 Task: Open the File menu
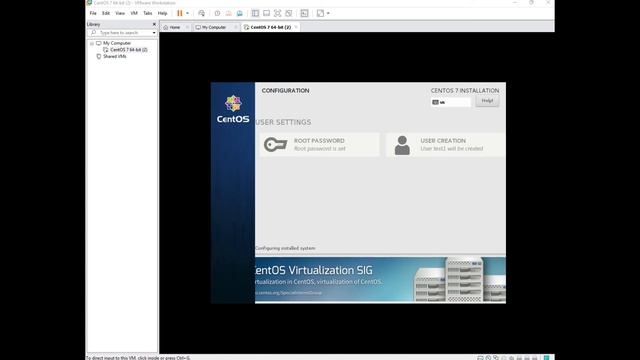(93, 13)
